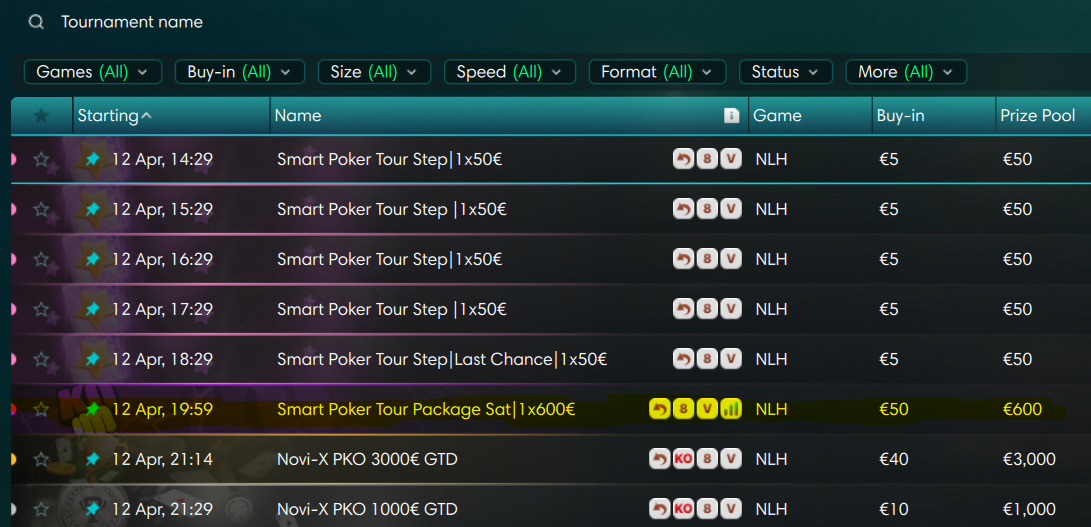
Task: Open the Speed filter dropdown
Action: coord(509,72)
